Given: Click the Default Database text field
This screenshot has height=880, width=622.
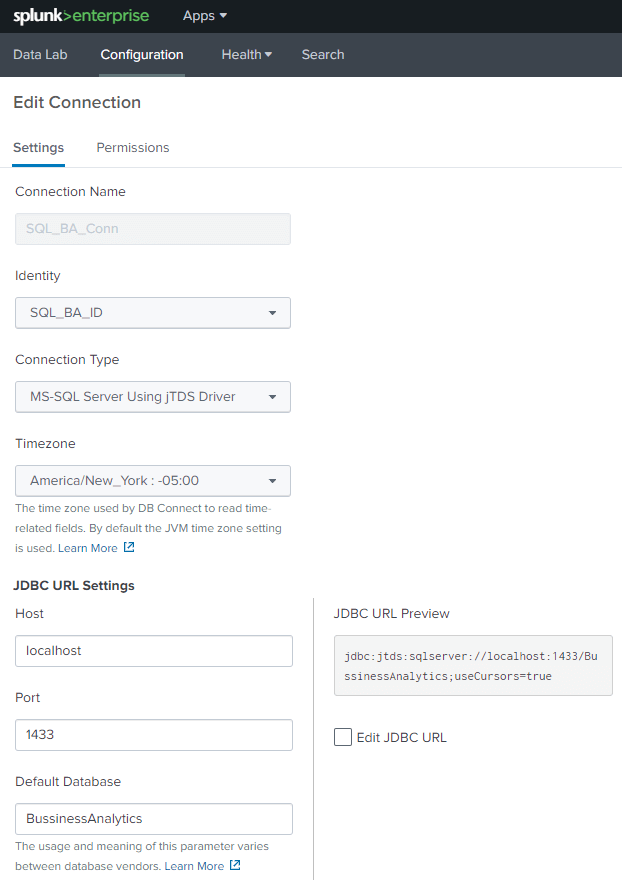Looking at the screenshot, I should point(153,818).
